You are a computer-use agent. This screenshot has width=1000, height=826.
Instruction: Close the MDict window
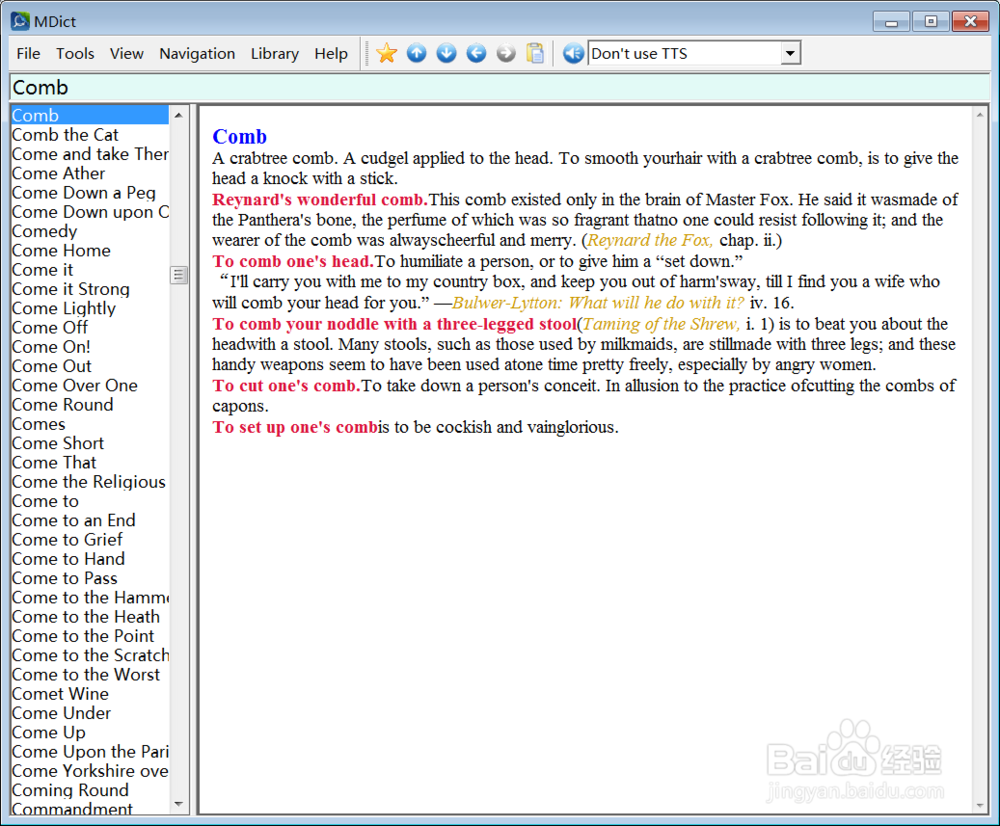pyautogui.click(x=970, y=22)
